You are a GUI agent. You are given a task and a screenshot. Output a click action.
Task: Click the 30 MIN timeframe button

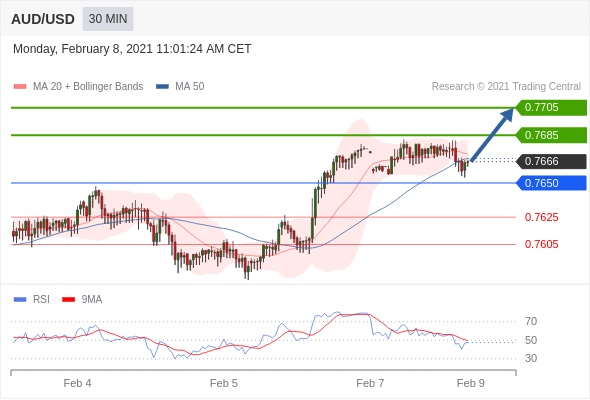coord(108,19)
